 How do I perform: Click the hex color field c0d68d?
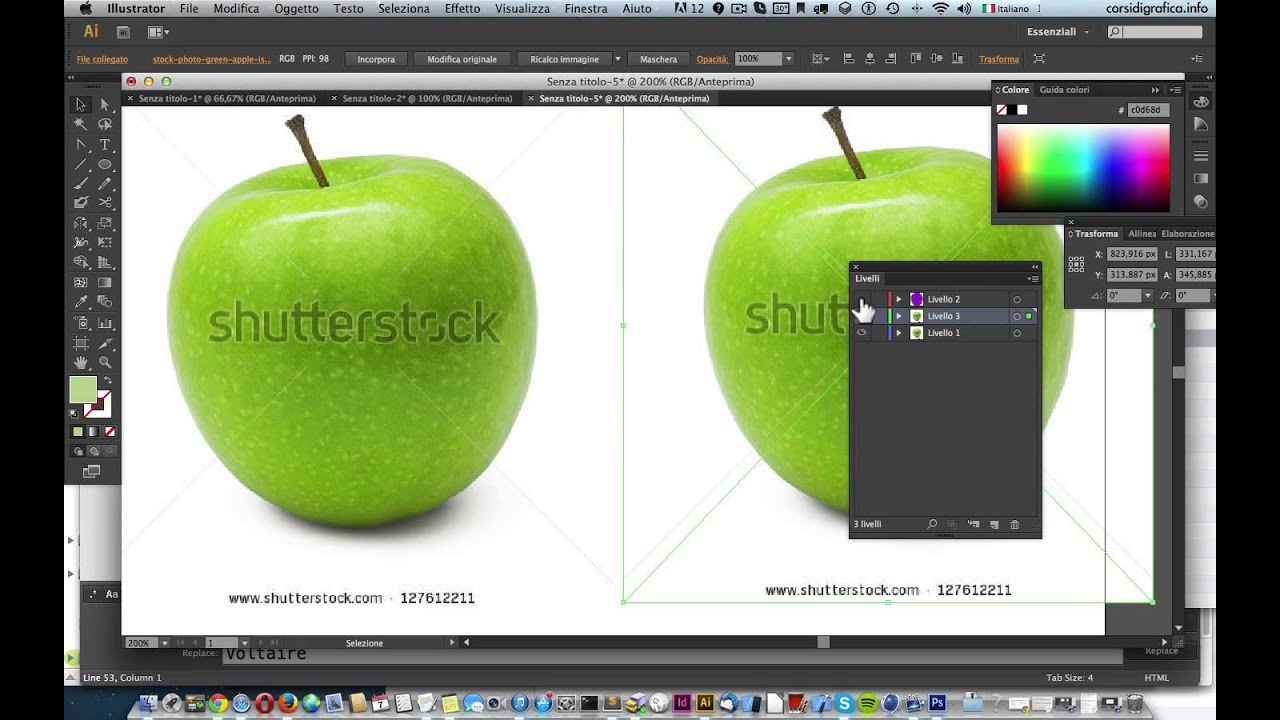1149,110
